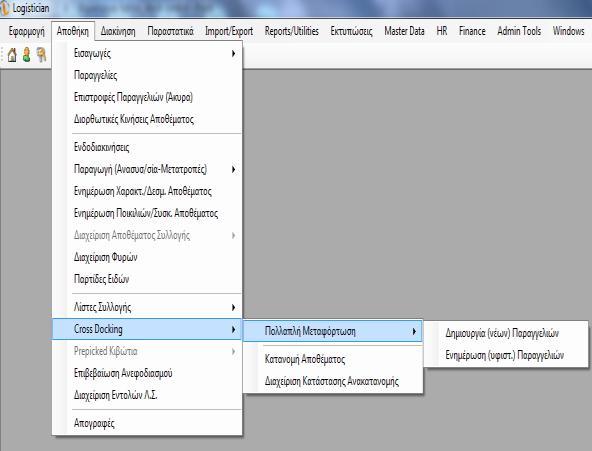The height and width of the screenshot is (451, 592).
Task: Select Ενημέρωση Χαρακτ./Δεσμ. Αποθέματος
Action: click(x=147, y=191)
